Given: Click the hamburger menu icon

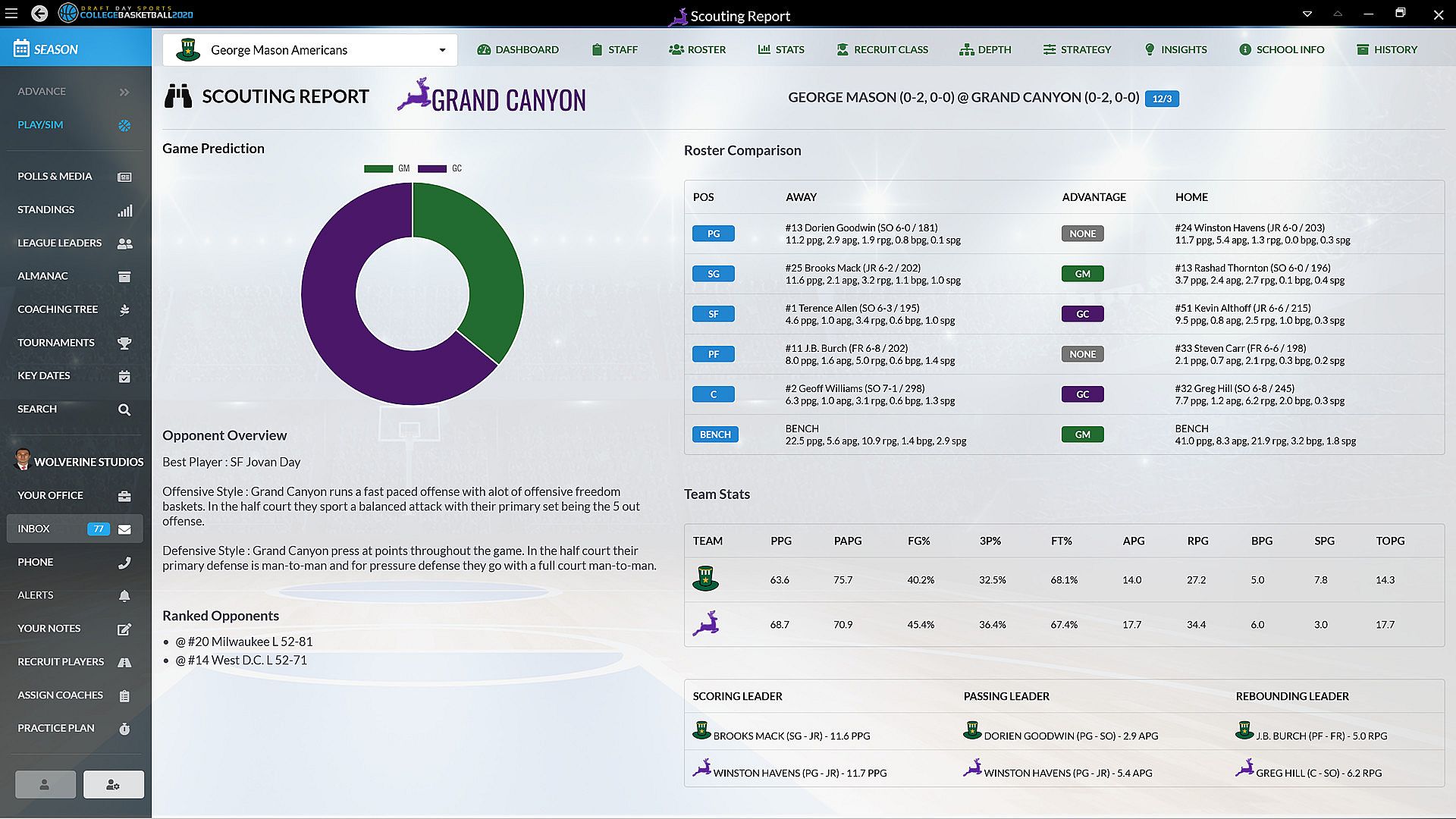Looking at the screenshot, I should tap(11, 14).
